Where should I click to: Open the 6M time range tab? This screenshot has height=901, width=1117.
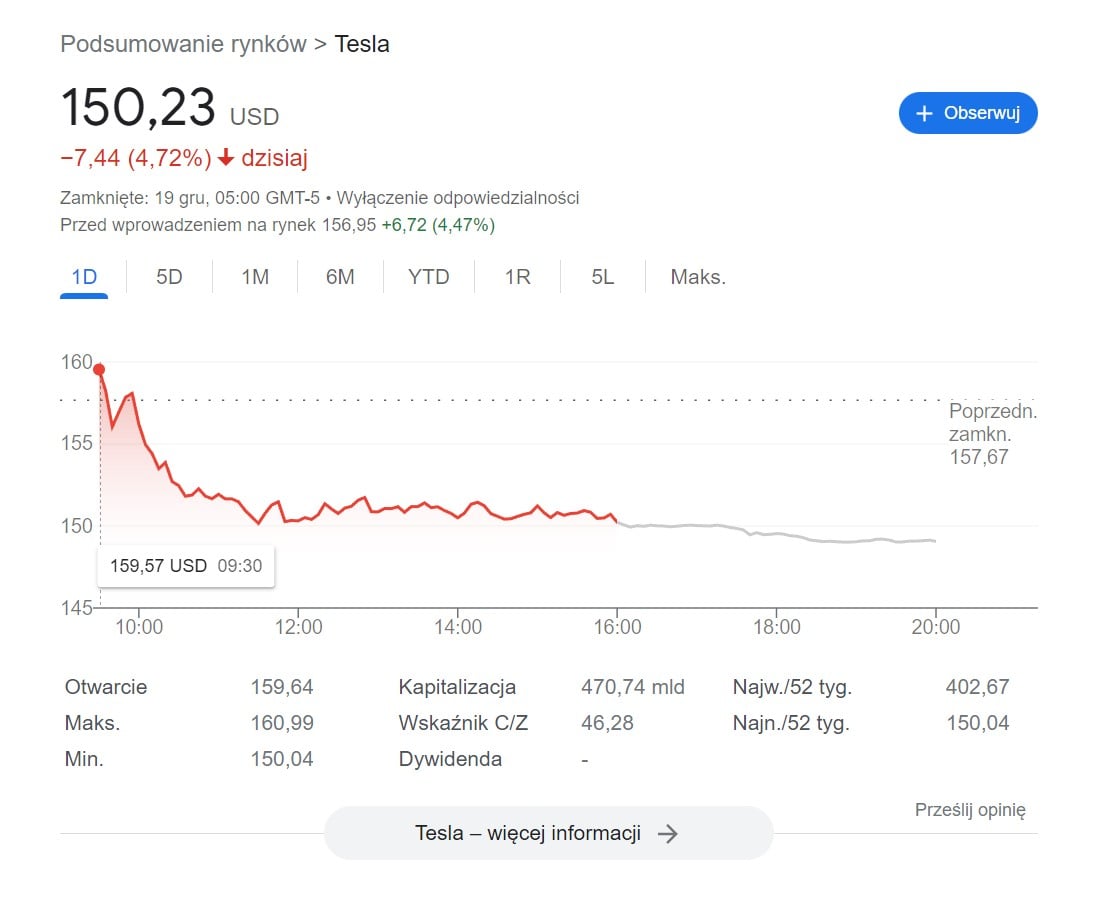(x=340, y=277)
